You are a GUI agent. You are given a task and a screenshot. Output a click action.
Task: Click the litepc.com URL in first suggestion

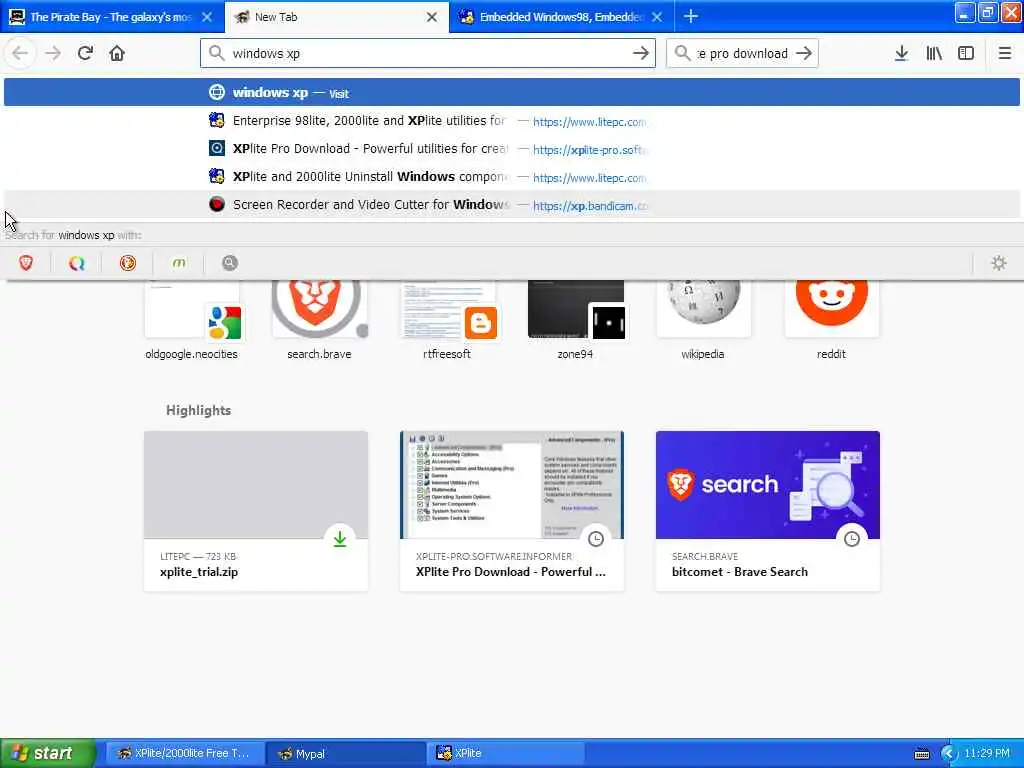589,121
